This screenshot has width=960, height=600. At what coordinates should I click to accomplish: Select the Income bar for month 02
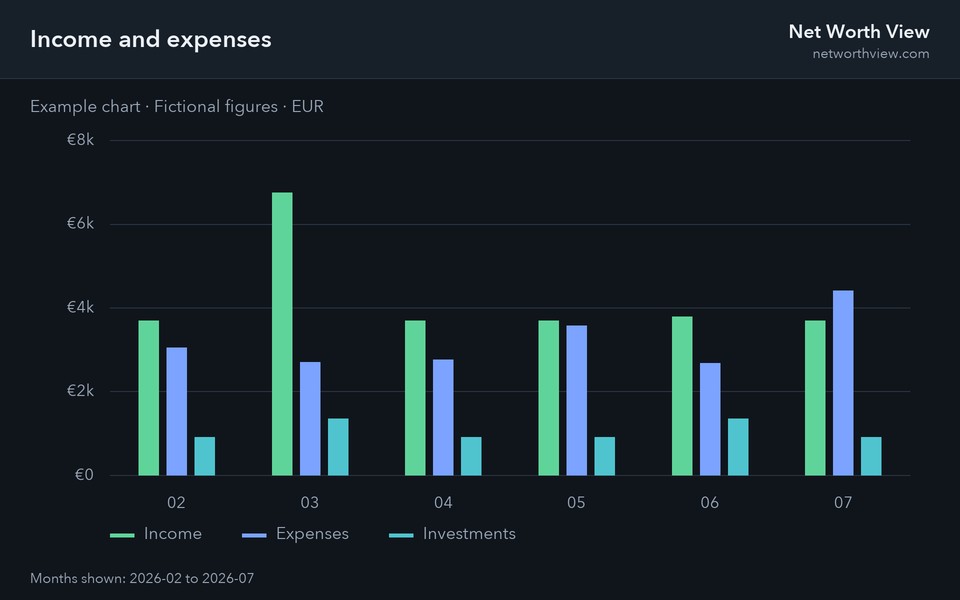click(149, 398)
